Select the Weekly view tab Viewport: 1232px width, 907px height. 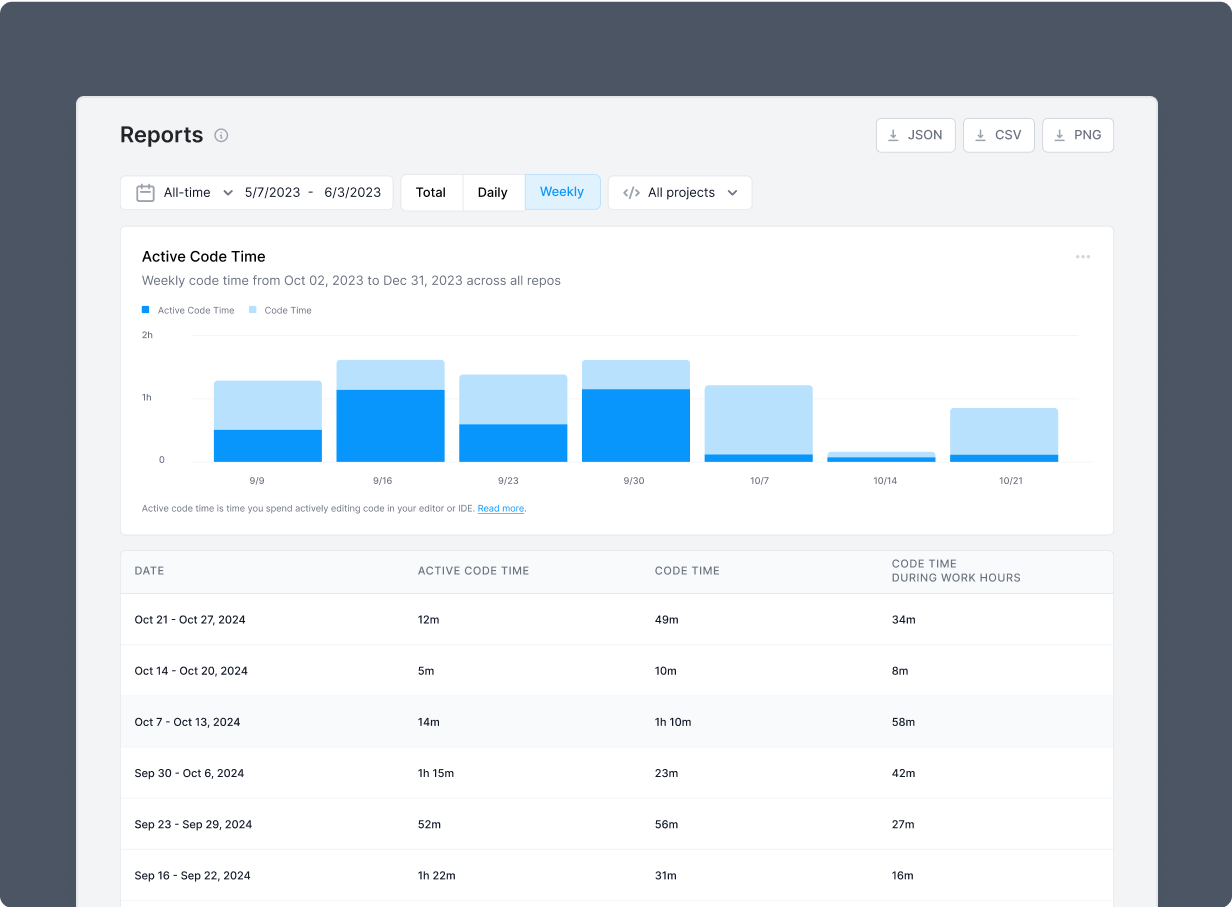point(562,192)
